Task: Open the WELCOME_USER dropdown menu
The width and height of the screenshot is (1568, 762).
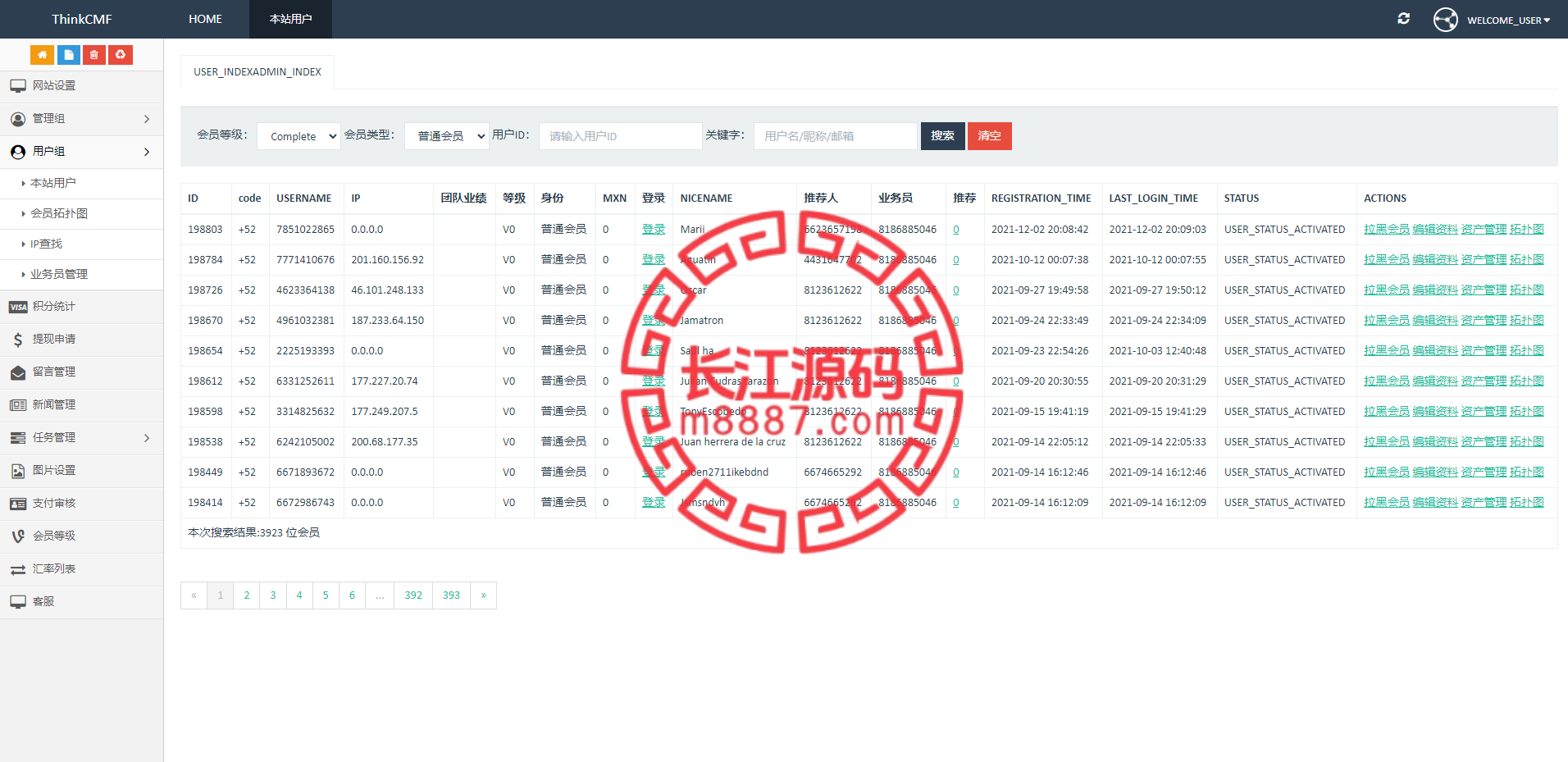Action: coord(1508,20)
